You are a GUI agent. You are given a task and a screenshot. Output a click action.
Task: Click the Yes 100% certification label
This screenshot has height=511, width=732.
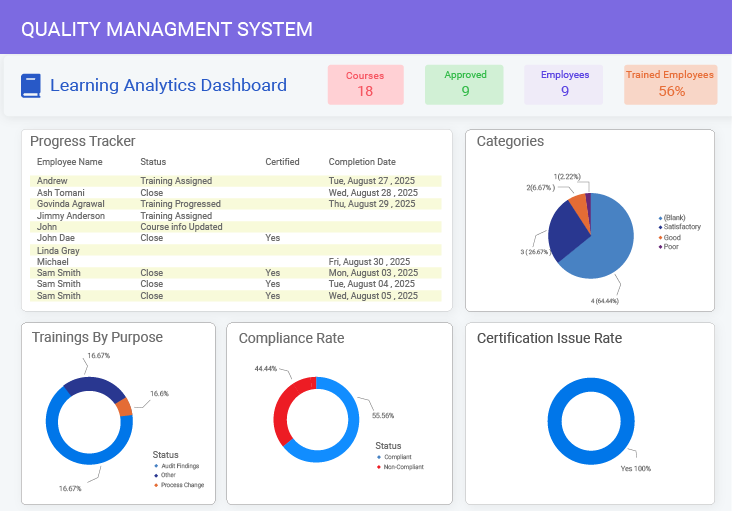(636, 469)
